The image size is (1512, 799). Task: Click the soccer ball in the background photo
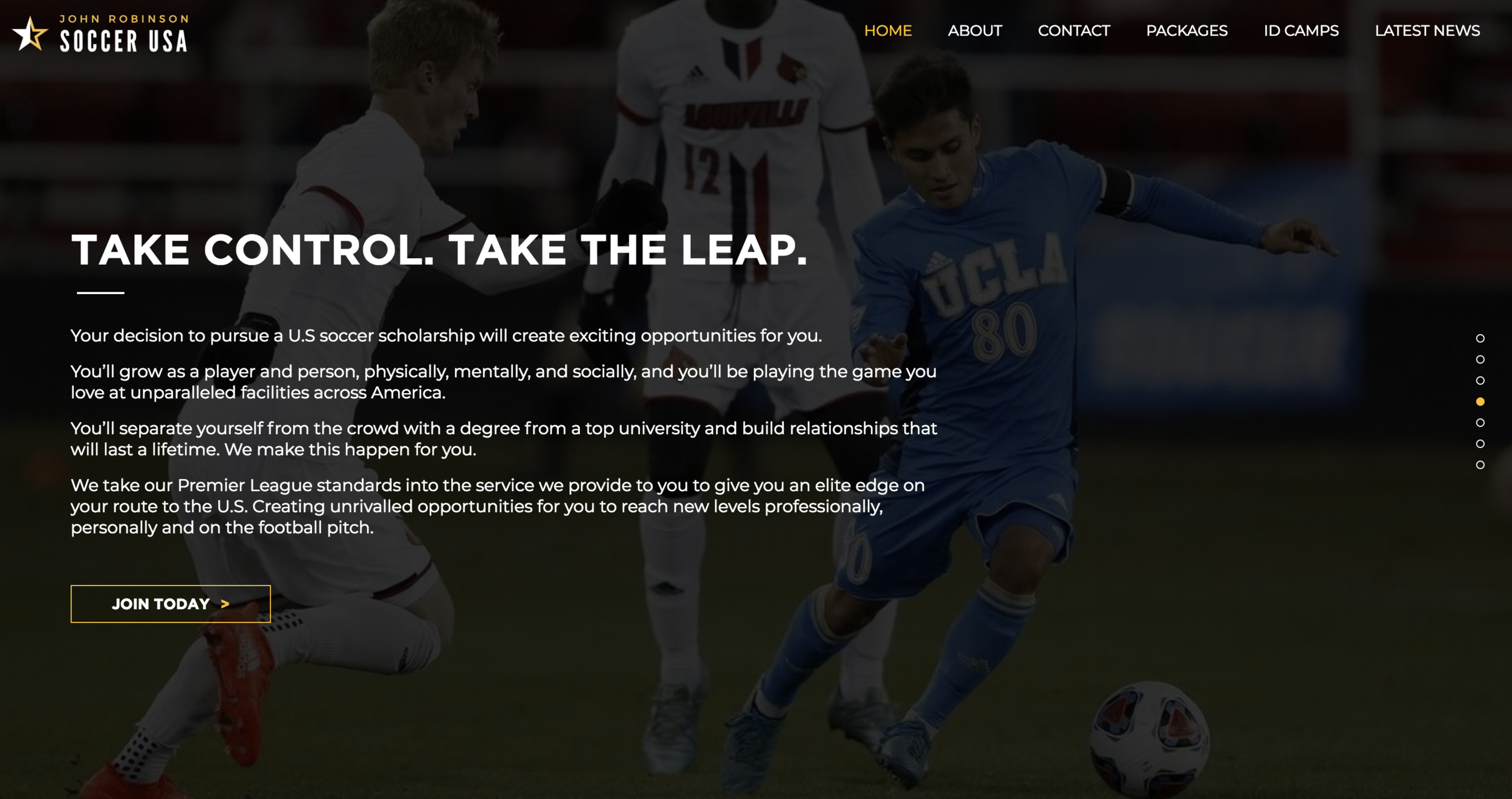pyautogui.click(x=1149, y=739)
